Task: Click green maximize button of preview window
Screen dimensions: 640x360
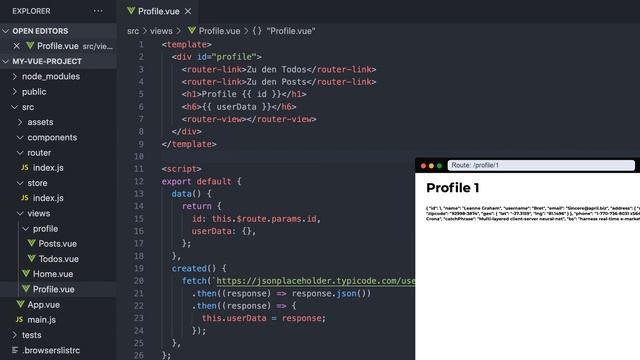Action: 439,166
